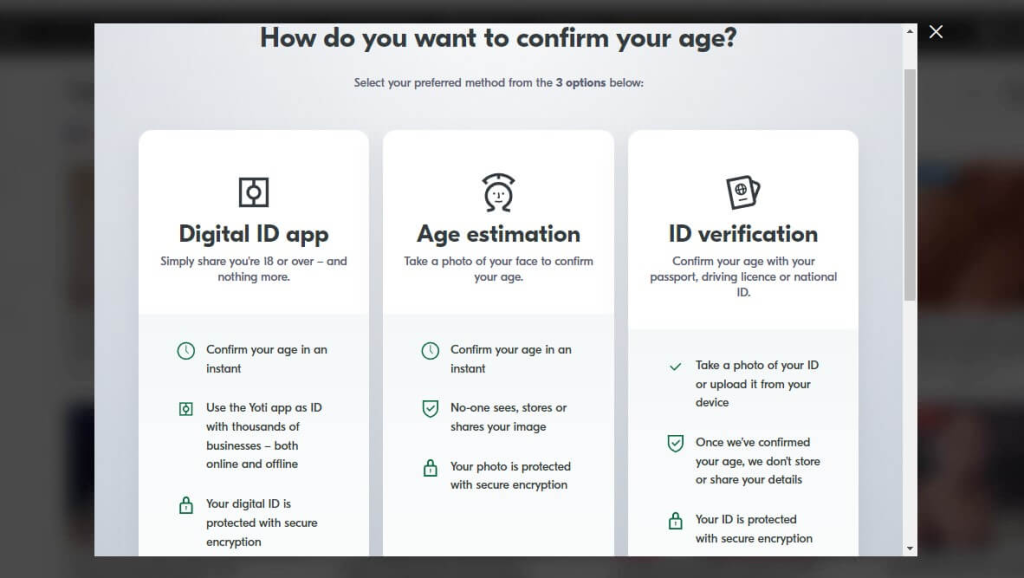Click the Age estimation face icon
The height and width of the screenshot is (578, 1024).
(498, 190)
